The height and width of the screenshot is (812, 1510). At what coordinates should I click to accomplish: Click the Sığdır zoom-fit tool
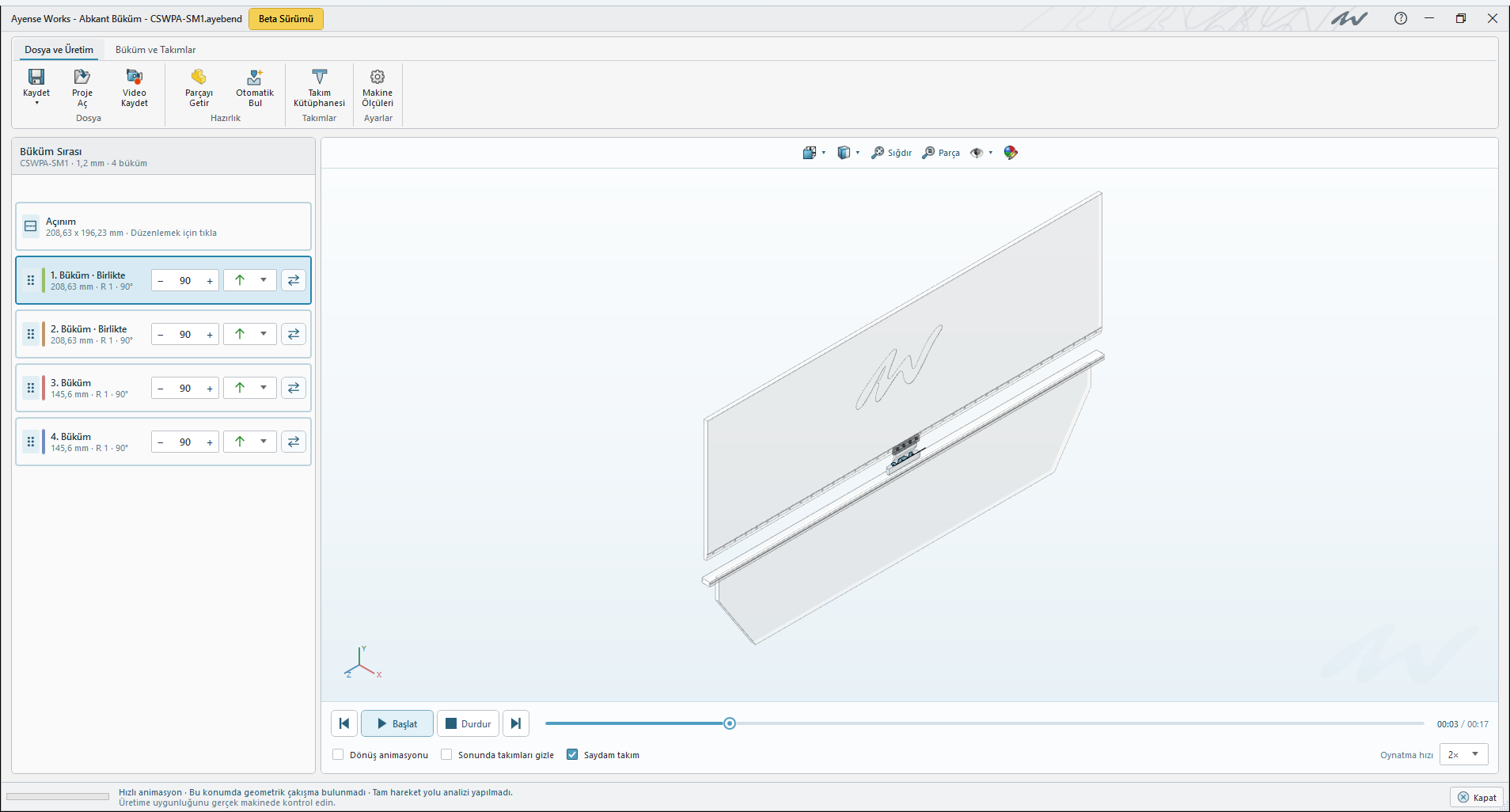(x=891, y=153)
